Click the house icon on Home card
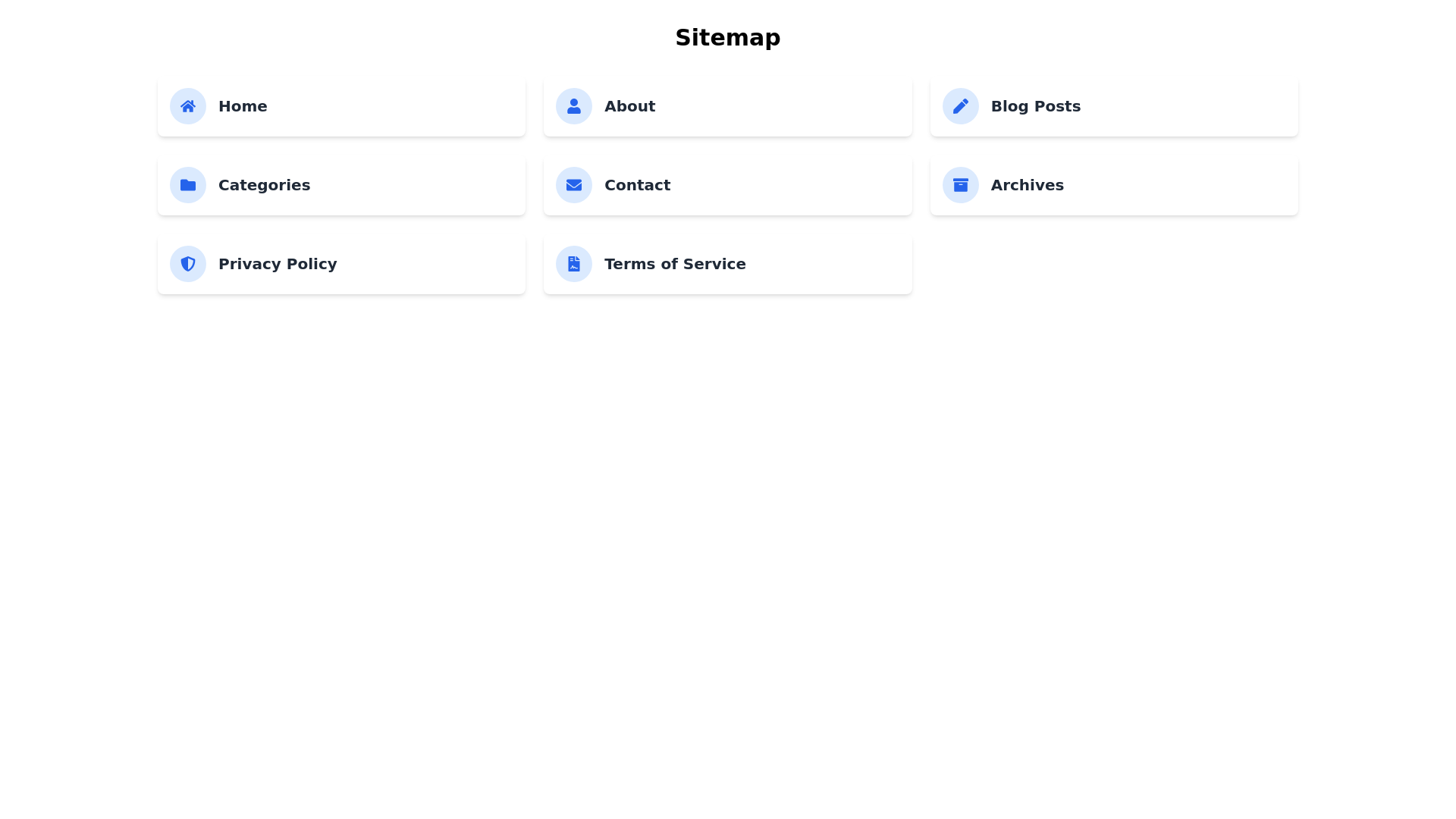 tap(187, 106)
